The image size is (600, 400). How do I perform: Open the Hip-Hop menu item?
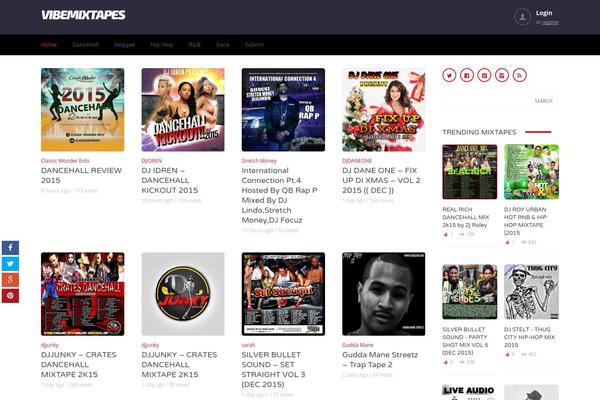(161, 45)
